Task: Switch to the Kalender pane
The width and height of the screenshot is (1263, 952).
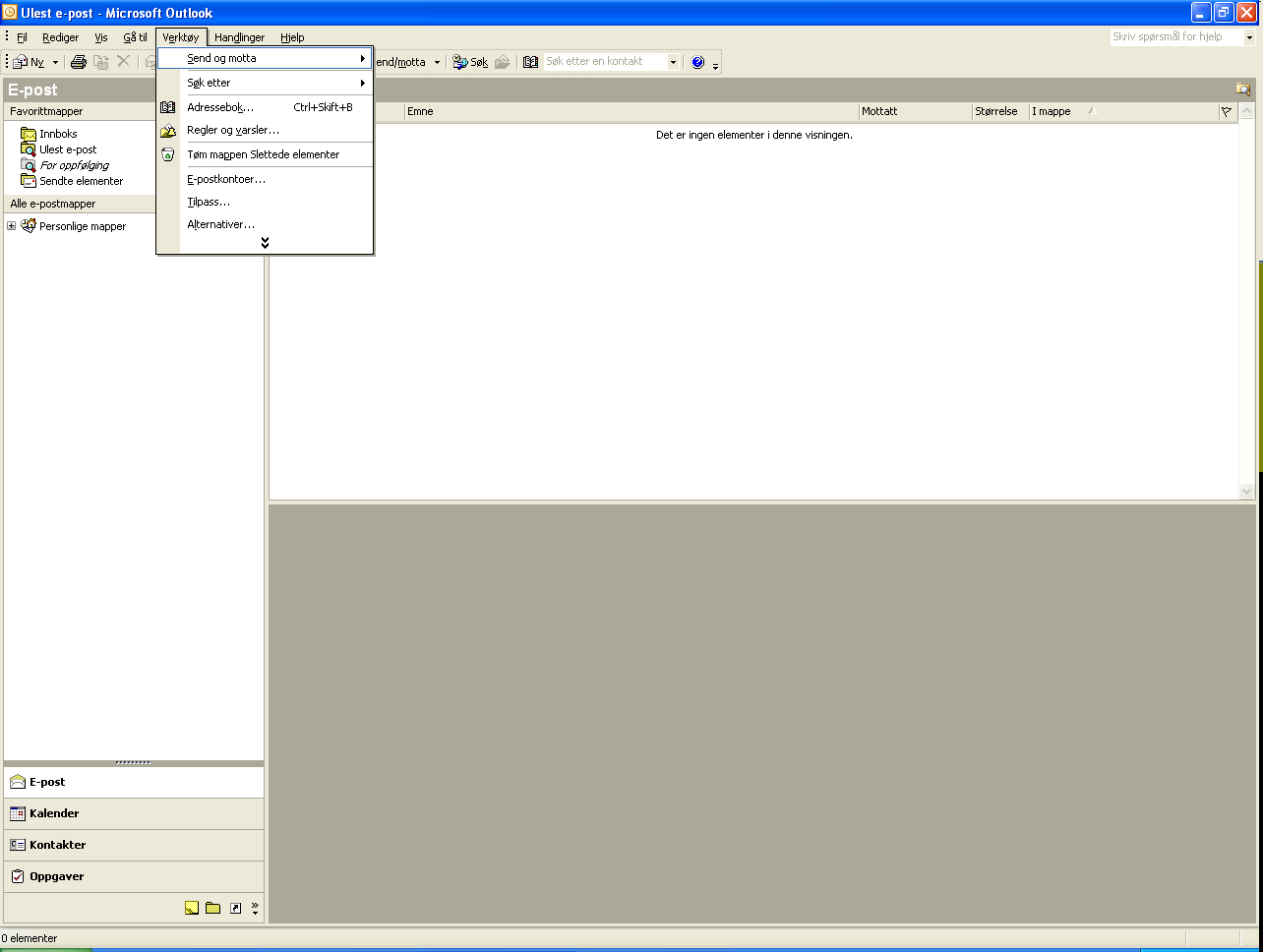Action: [134, 813]
